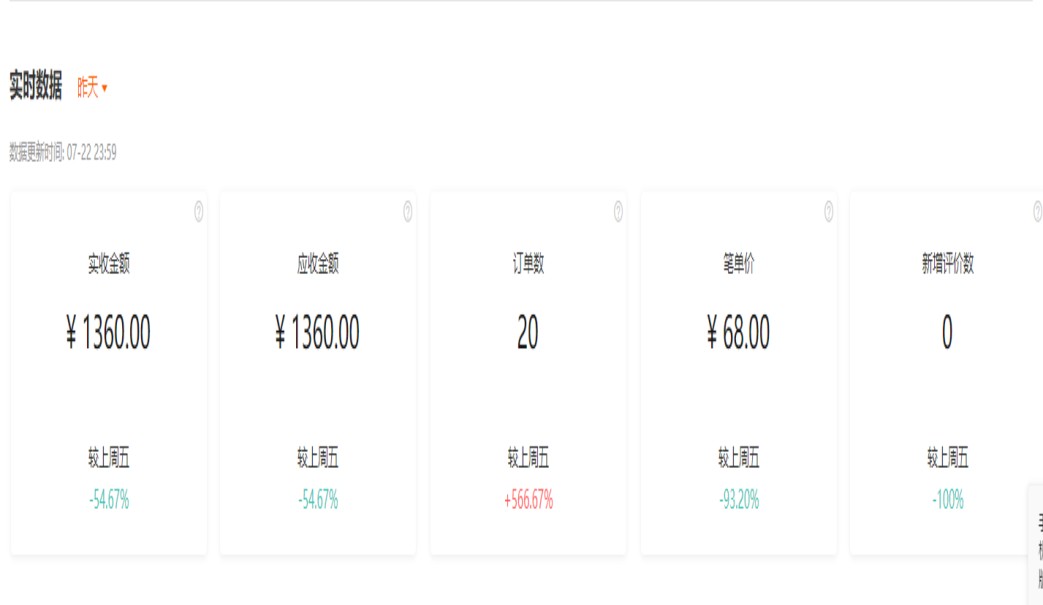Open the help tooltip for 订单数
Viewport: 1043px width, 605px height.
click(618, 212)
